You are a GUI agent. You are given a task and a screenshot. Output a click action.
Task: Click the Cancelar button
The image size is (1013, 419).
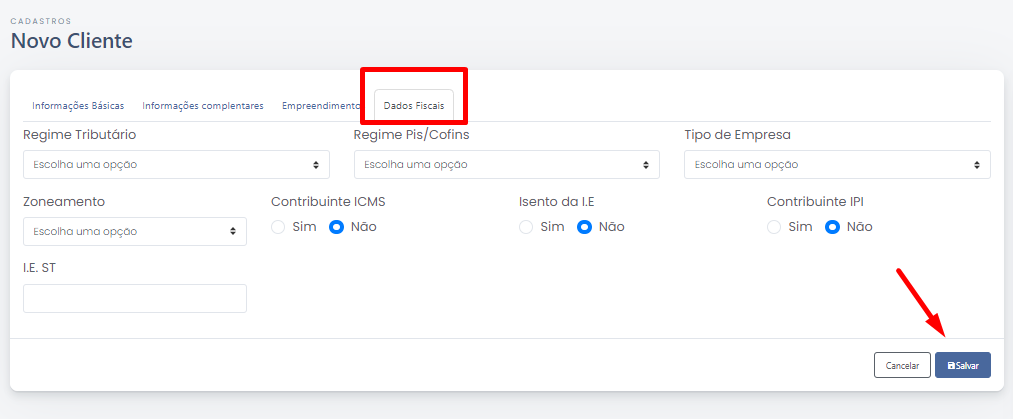(x=902, y=365)
